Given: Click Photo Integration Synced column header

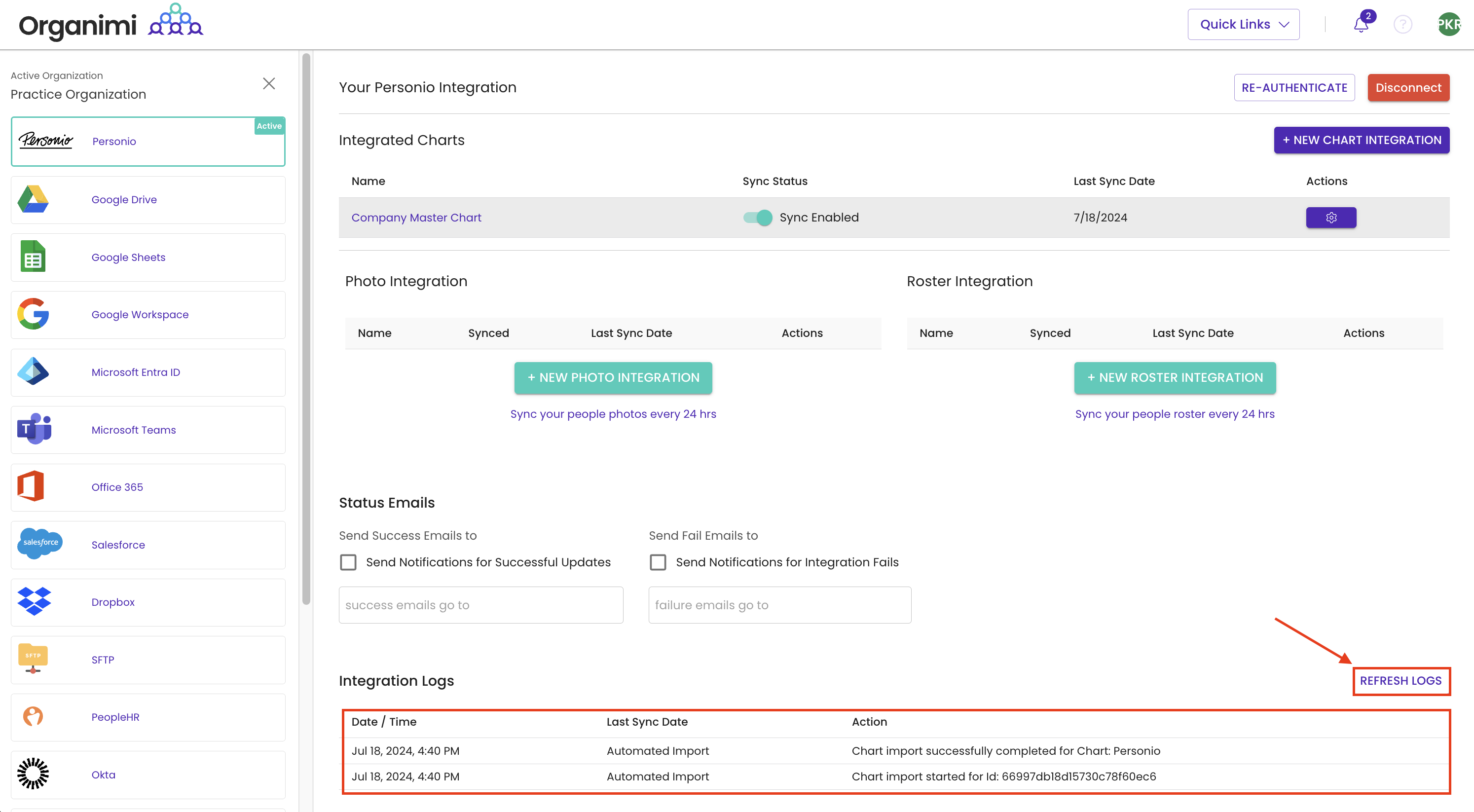Looking at the screenshot, I should (488, 333).
